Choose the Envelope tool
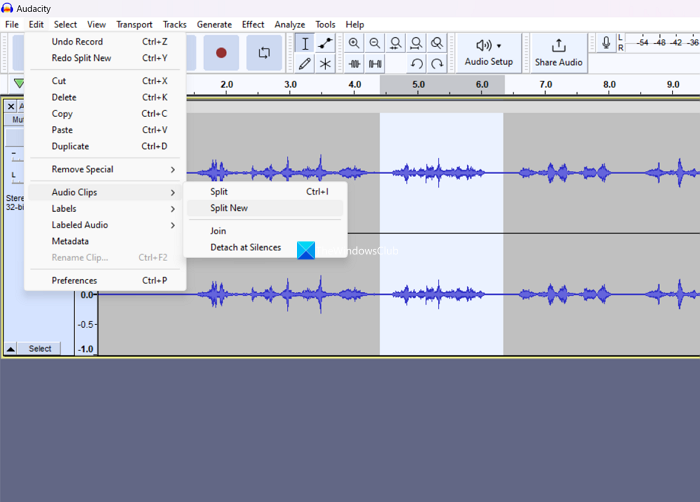 coord(325,44)
